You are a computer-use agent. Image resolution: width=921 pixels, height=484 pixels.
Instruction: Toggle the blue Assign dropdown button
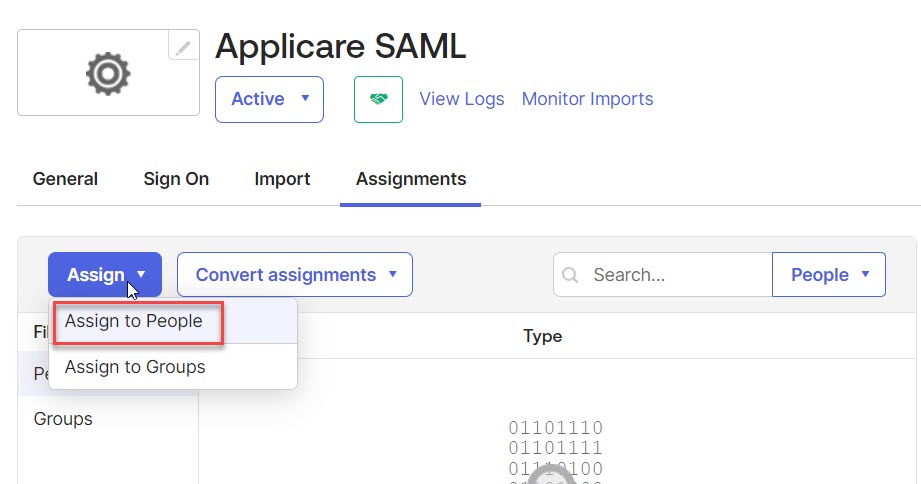[105, 275]
